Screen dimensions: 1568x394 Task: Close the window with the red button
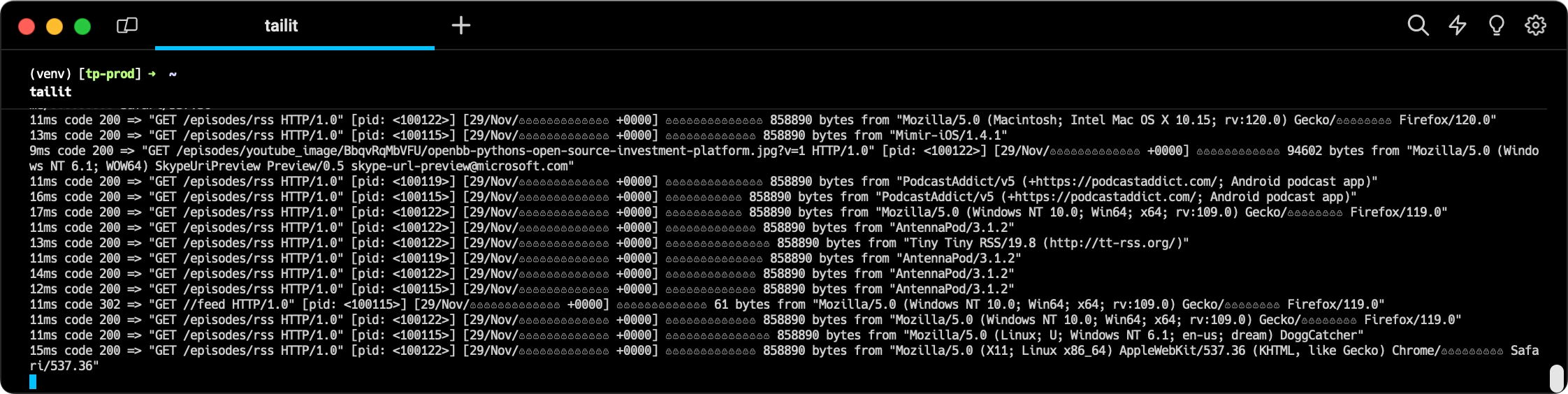tap(27, 27)
